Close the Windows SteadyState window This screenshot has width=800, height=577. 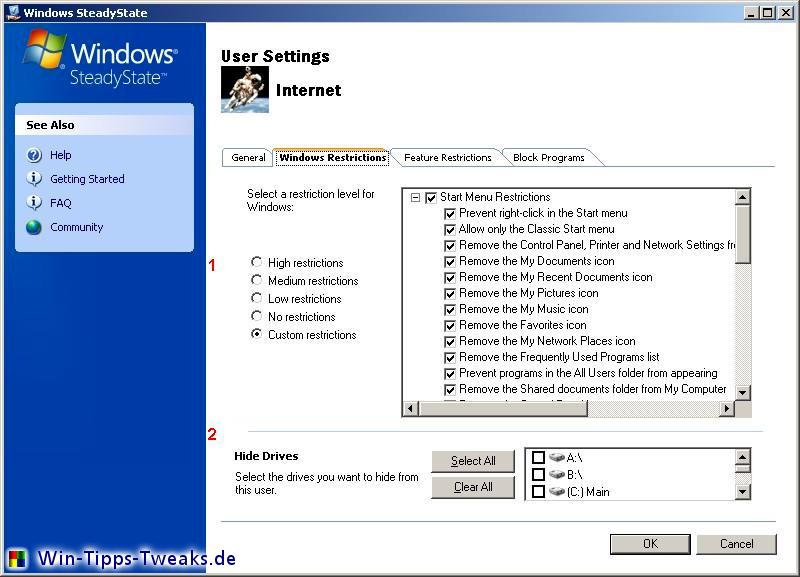786,13
